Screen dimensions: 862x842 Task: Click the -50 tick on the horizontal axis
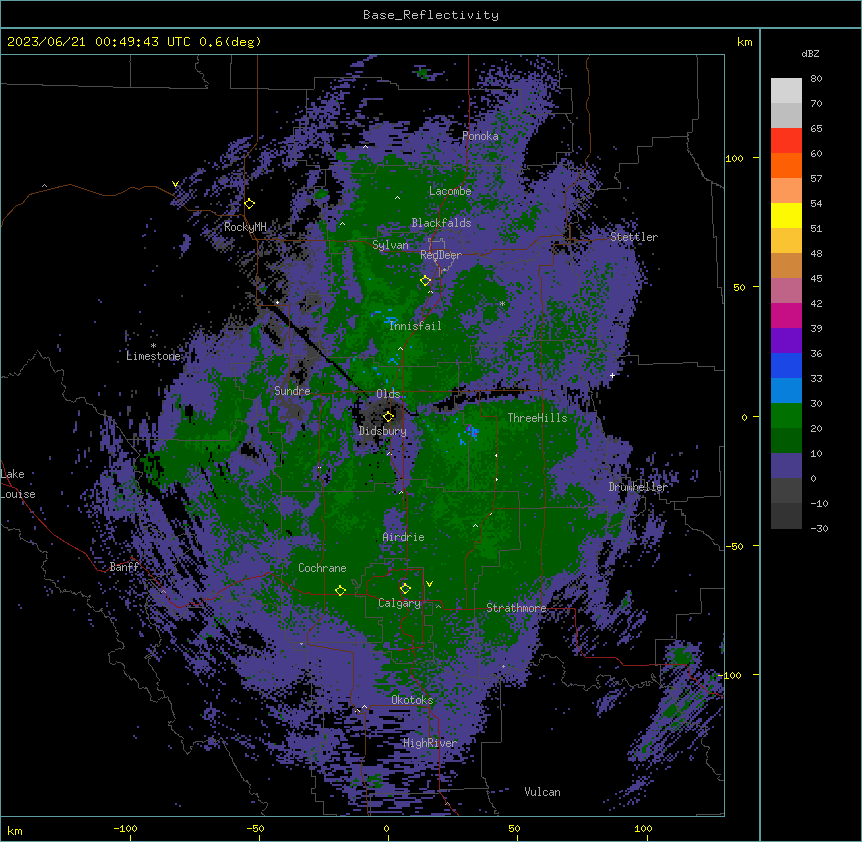tap(255, 828)
